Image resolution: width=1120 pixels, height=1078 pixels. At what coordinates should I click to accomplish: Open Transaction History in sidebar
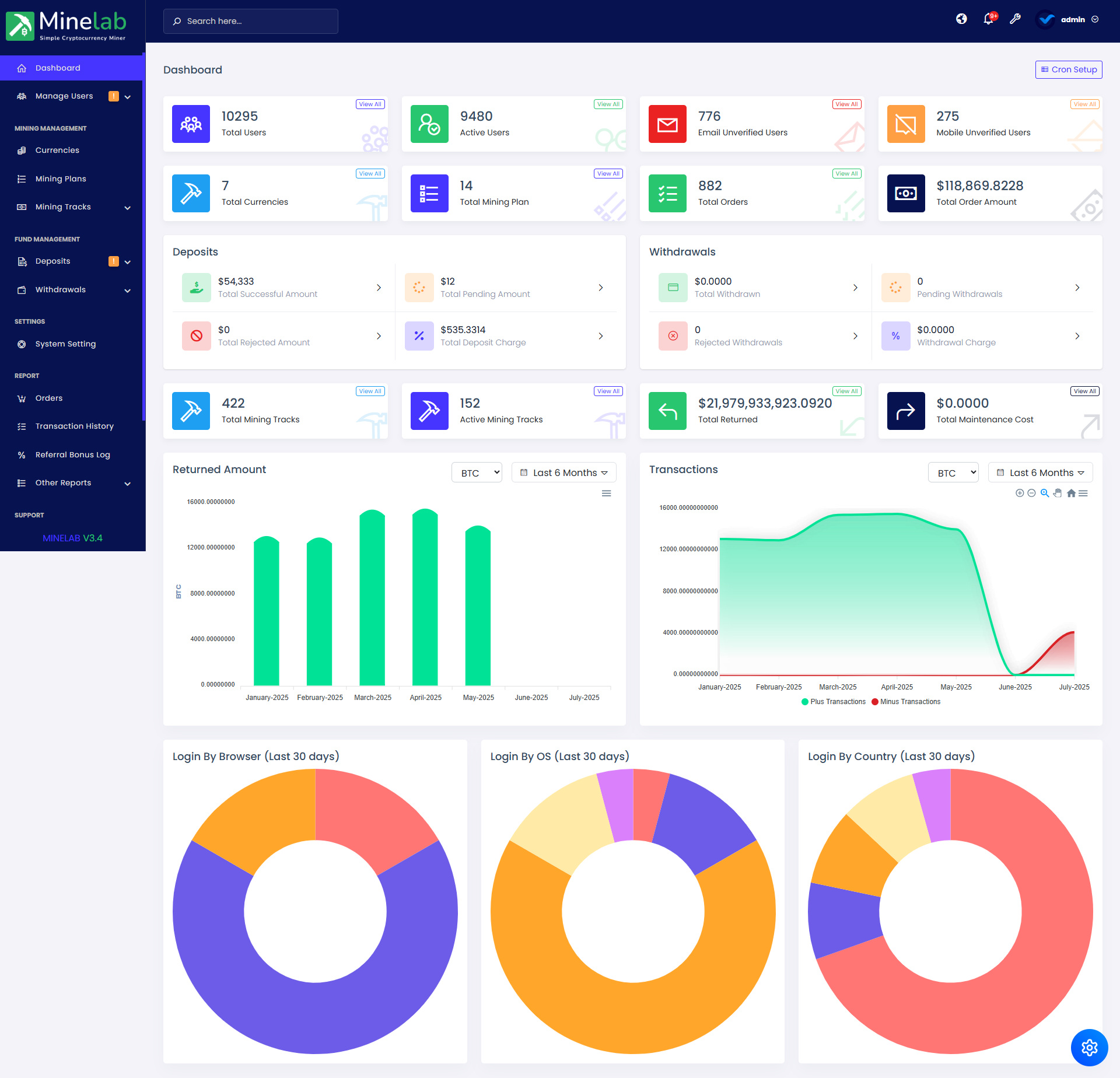coord(74,426)
